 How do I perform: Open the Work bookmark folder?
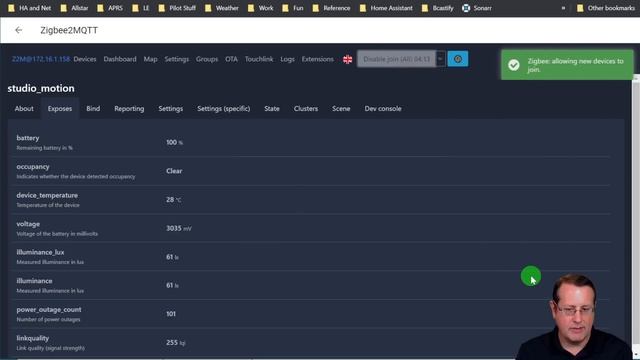click(x=260, y=8)
